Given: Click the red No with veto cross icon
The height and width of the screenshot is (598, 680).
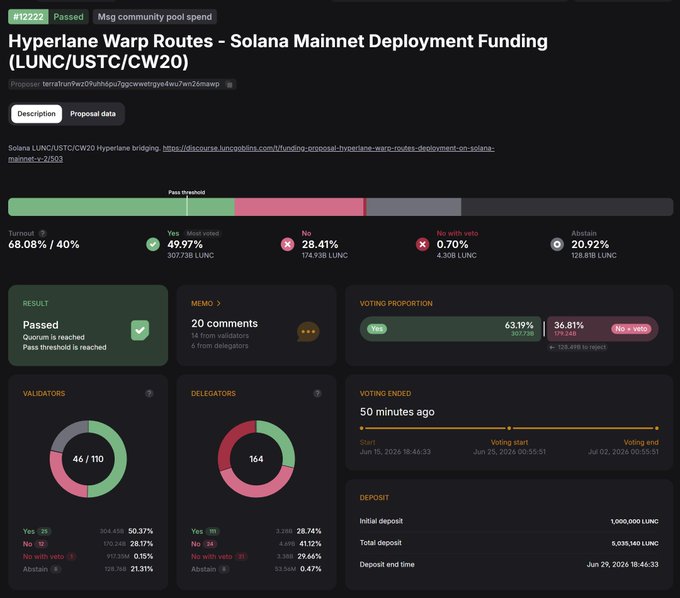Looking at the screenshot, I should tap(422, 244).
